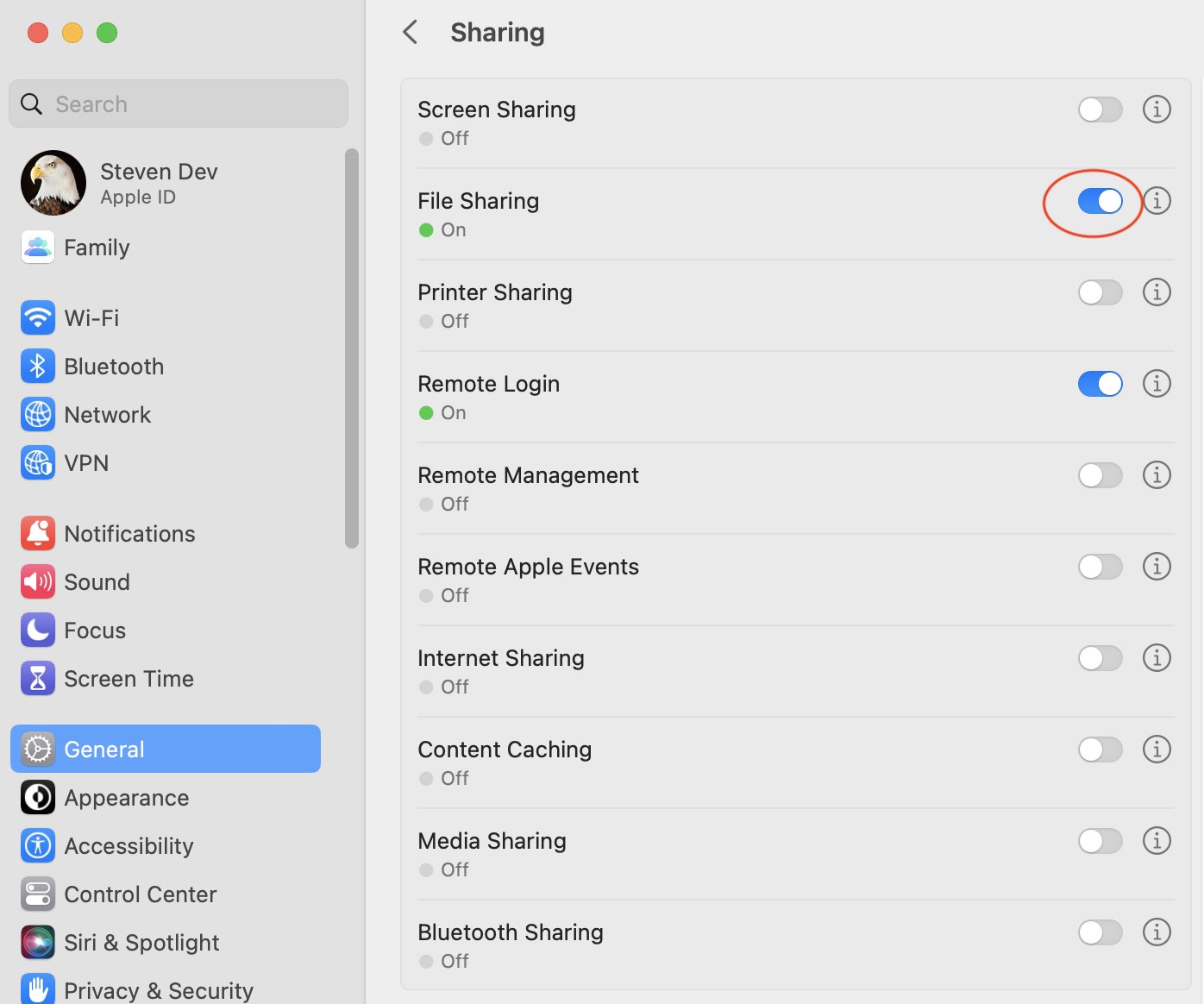
Task: Open Bluetooth Sharing info button
Action: [1157, 932]
